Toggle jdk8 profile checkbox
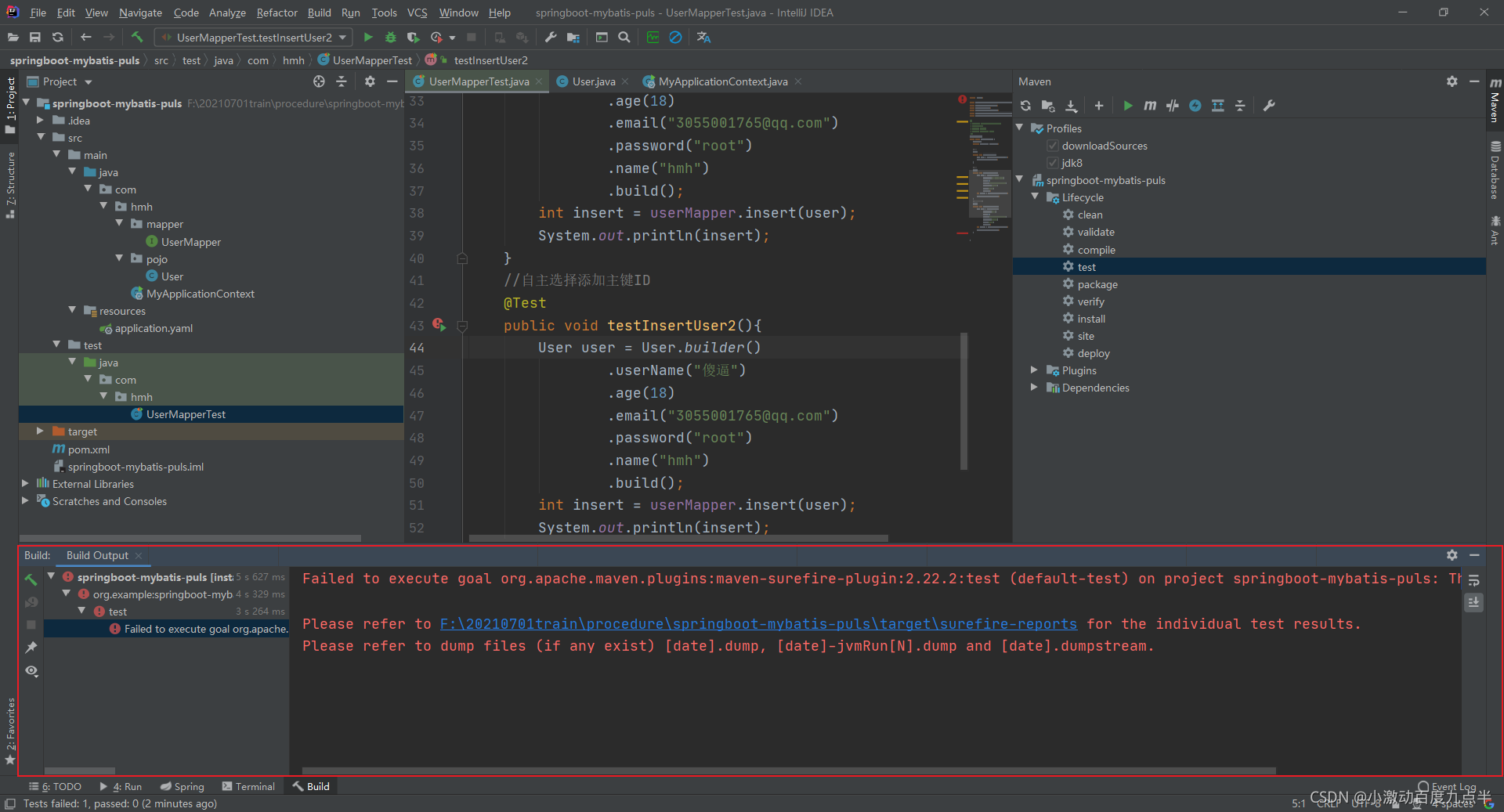This screenshot has width=1504, height=812. (x=1053, y=163)
